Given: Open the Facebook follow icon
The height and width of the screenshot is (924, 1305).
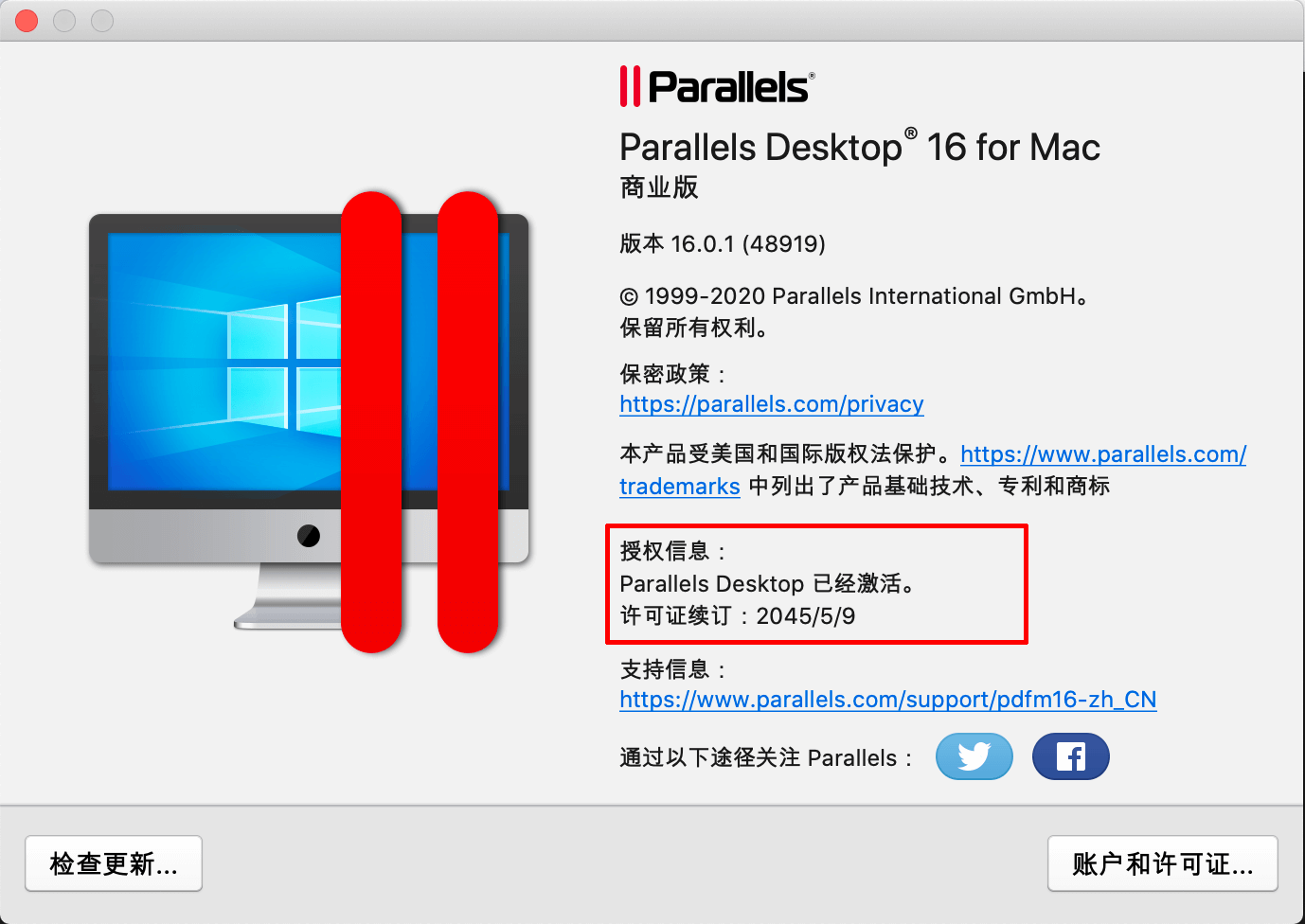Looking at the screenshot, I should point(1070,756).
